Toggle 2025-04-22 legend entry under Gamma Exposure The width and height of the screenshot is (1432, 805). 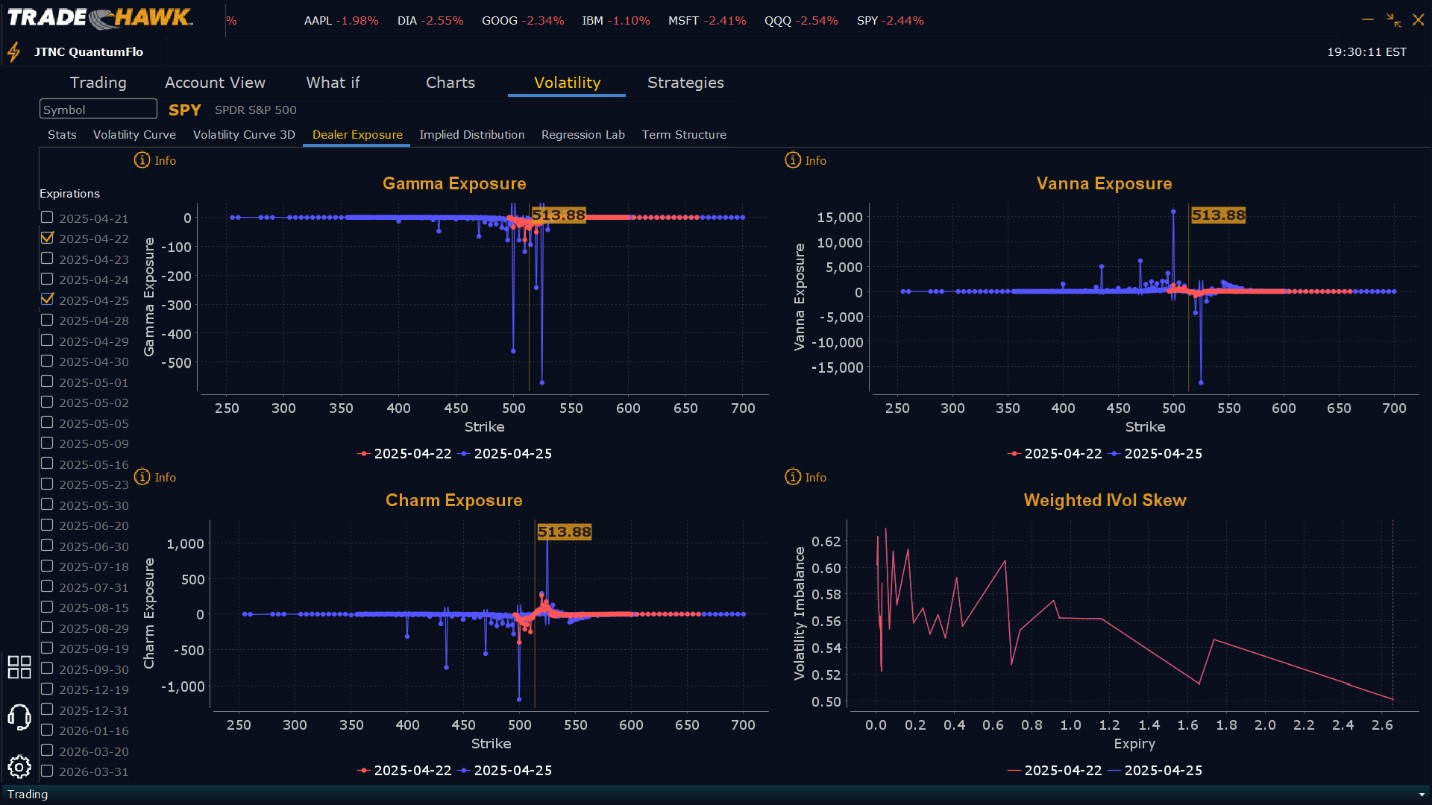pos(402,454)
